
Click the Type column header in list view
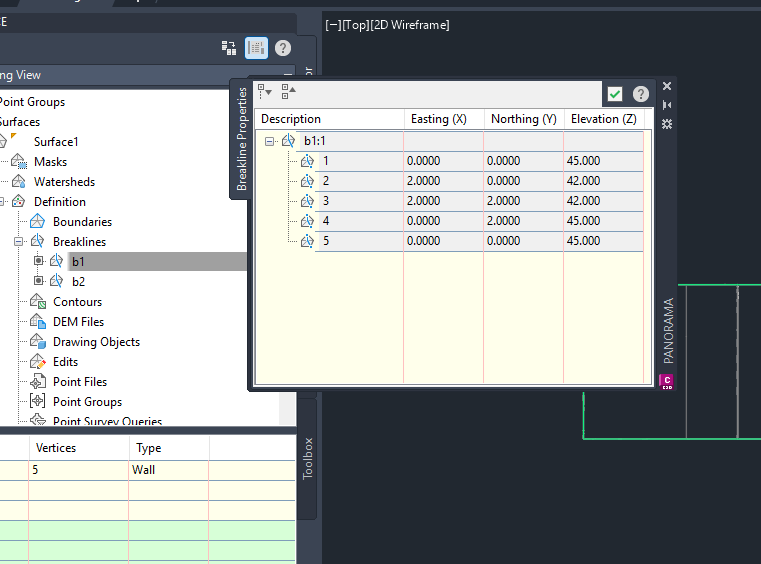pyautogui.click(x=169, y=448)
